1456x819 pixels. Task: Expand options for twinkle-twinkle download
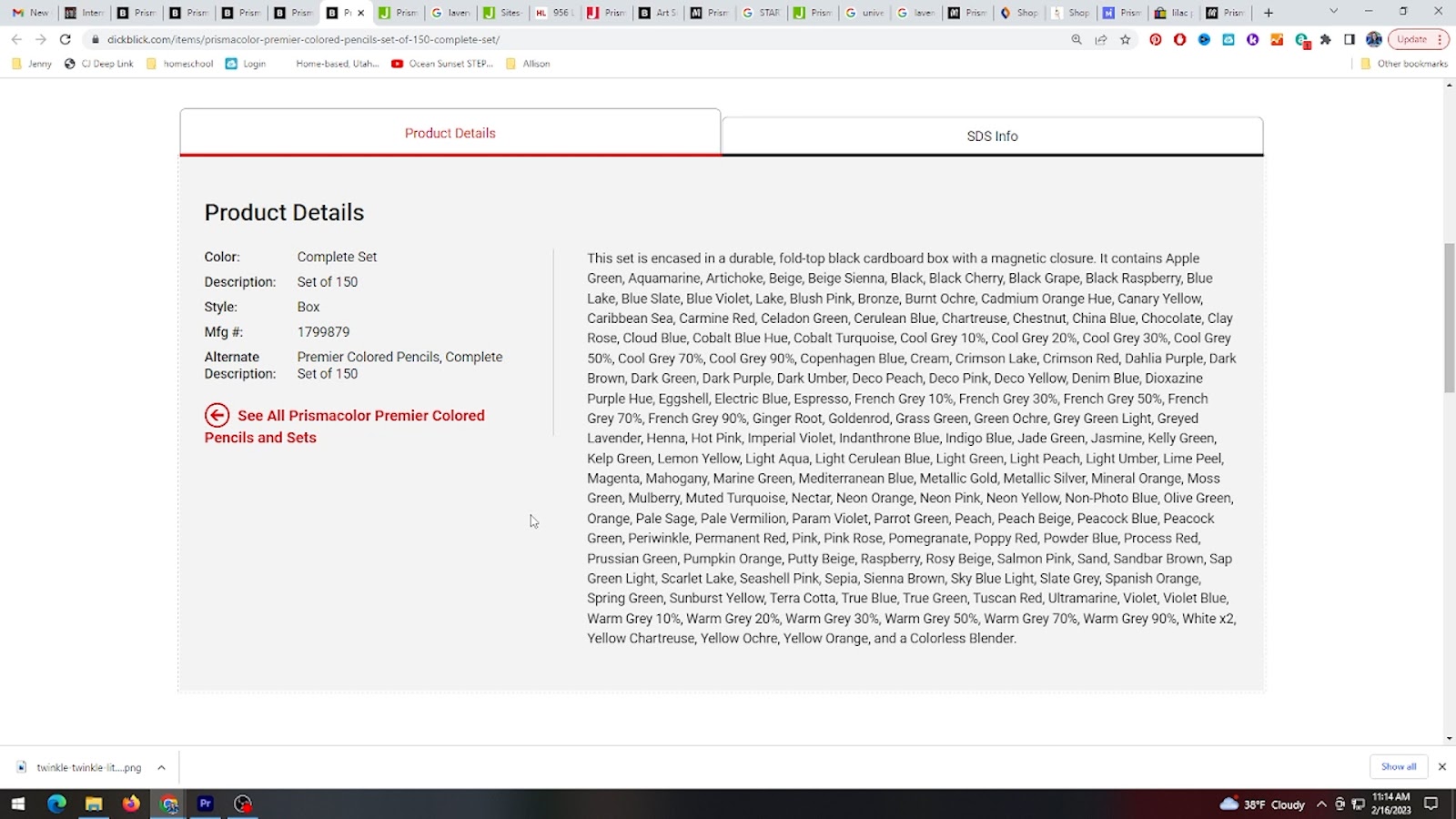click(x=161, y=767)
